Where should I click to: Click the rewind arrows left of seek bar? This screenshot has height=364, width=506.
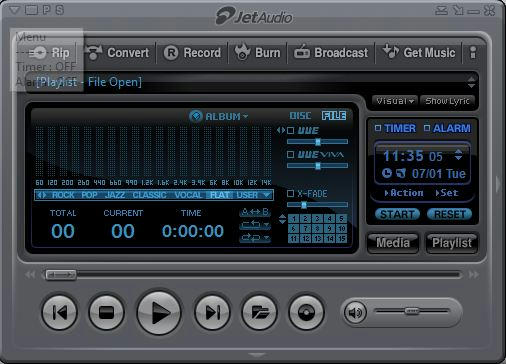[30, 275]
